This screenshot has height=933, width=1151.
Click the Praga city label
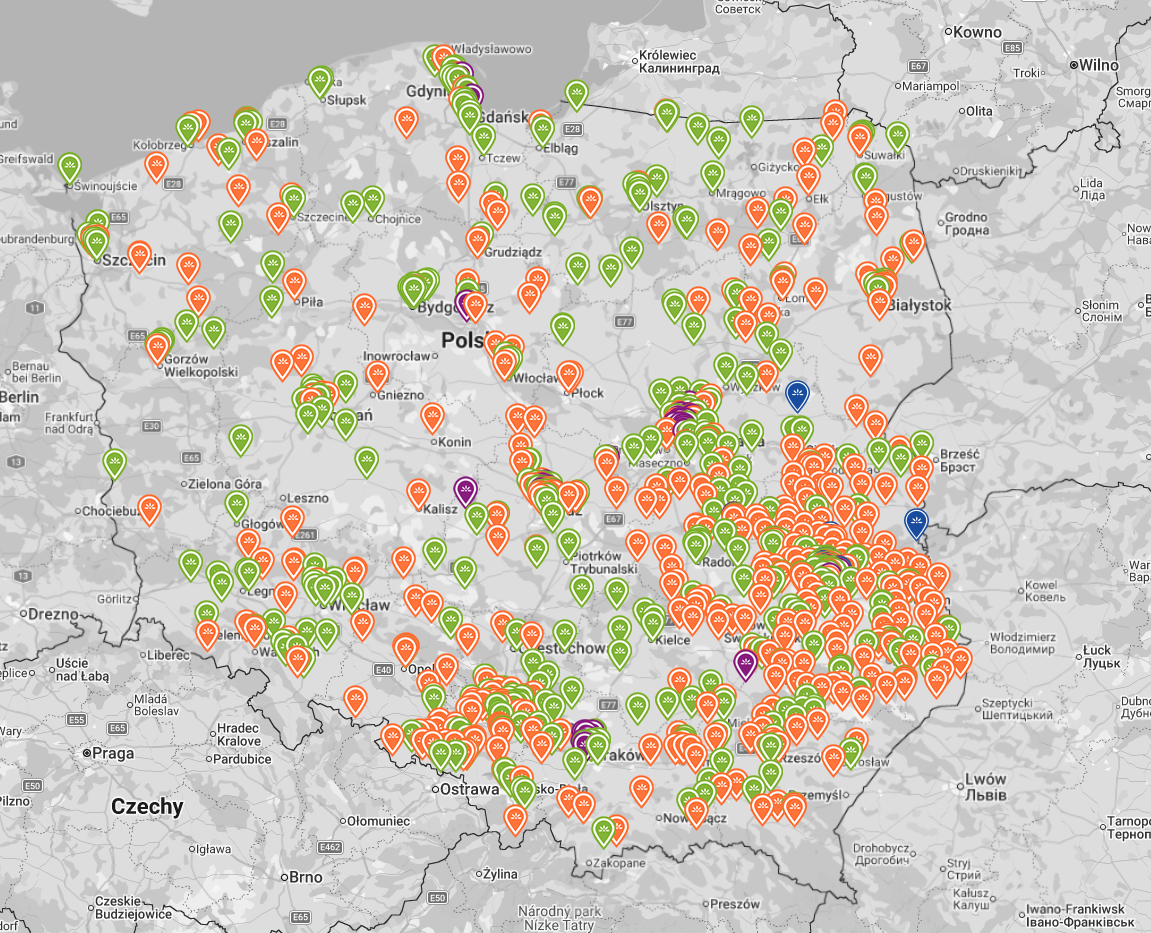click(113, 753)
